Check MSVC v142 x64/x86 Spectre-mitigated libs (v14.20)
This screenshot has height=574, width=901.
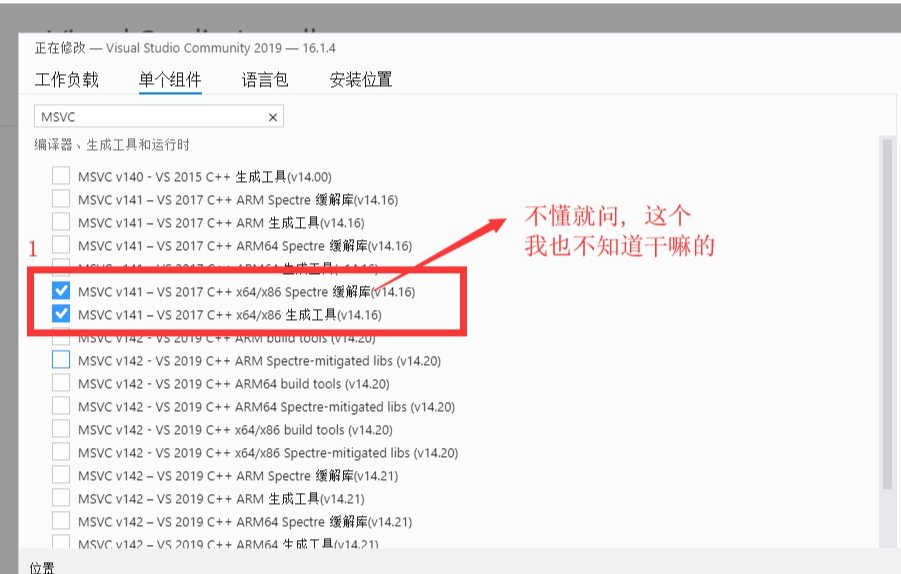[x=61, y=452]
